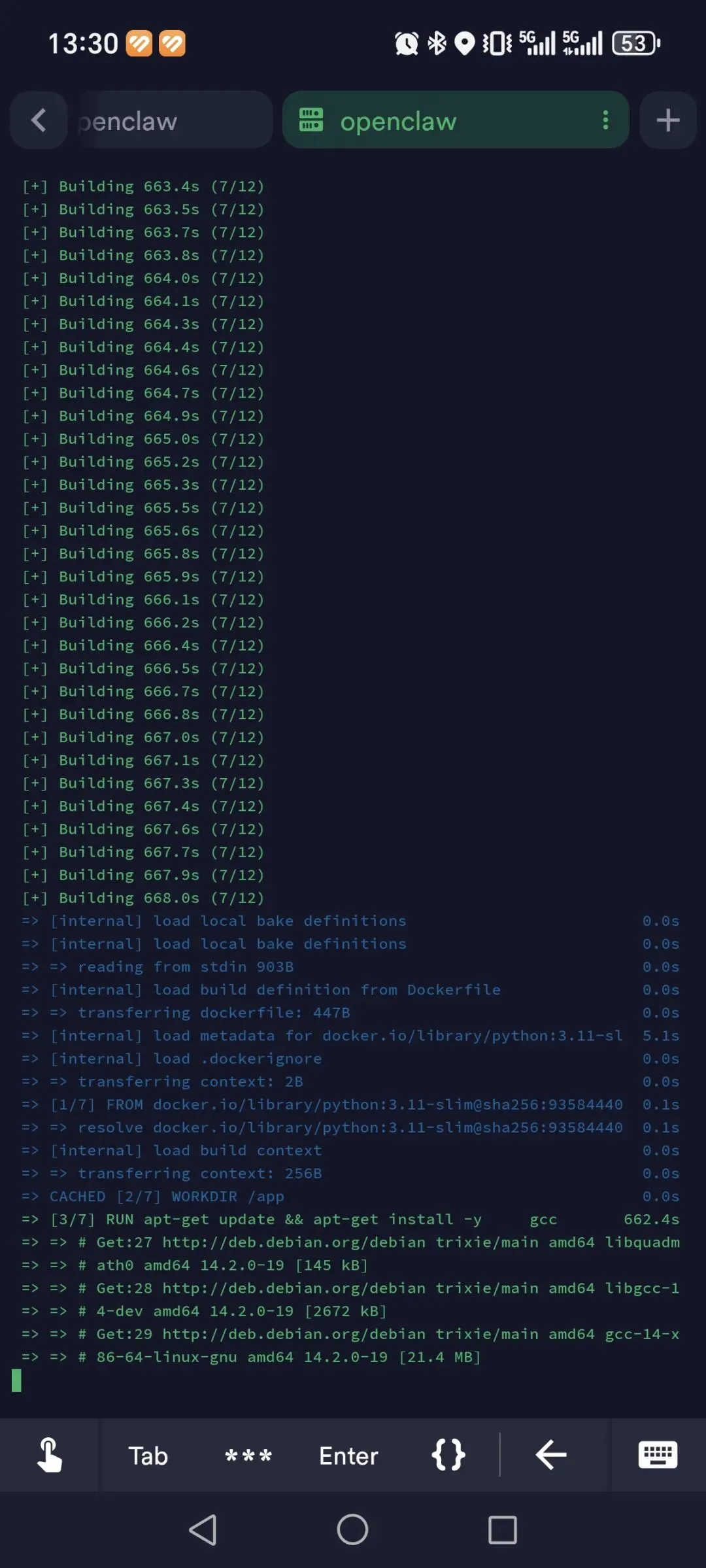Add a new terminal tab with plus
The width and height of the screenshot is (706, 1568).
pos(667,120)
